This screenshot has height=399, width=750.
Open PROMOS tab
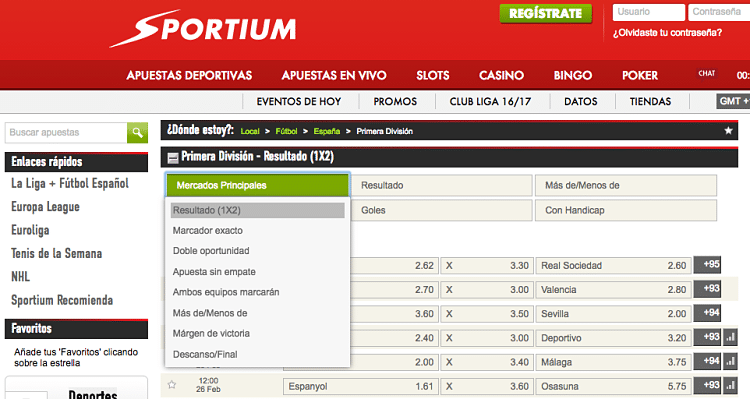[395, 101]
